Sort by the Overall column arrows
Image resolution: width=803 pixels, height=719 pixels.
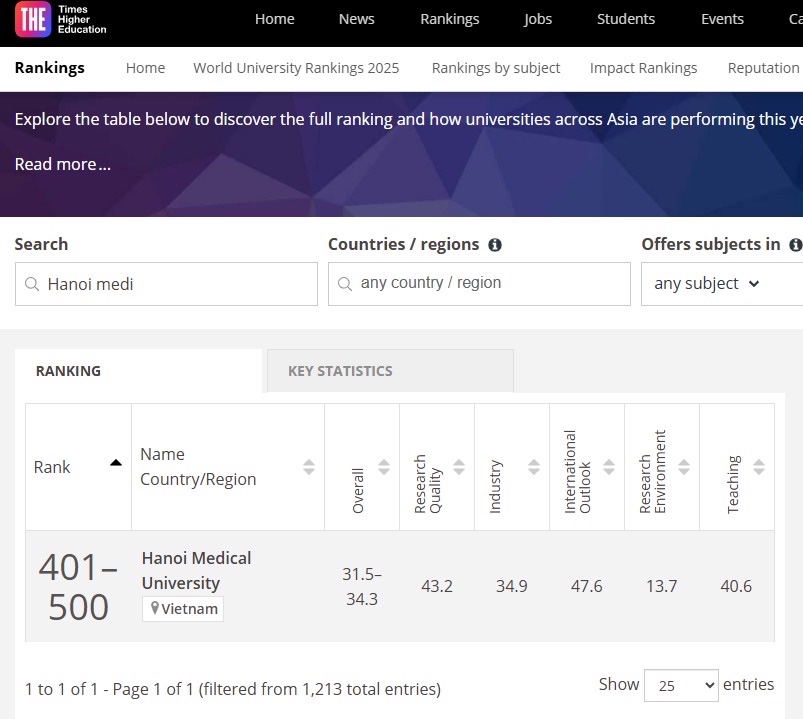click(x=384, y=467)
